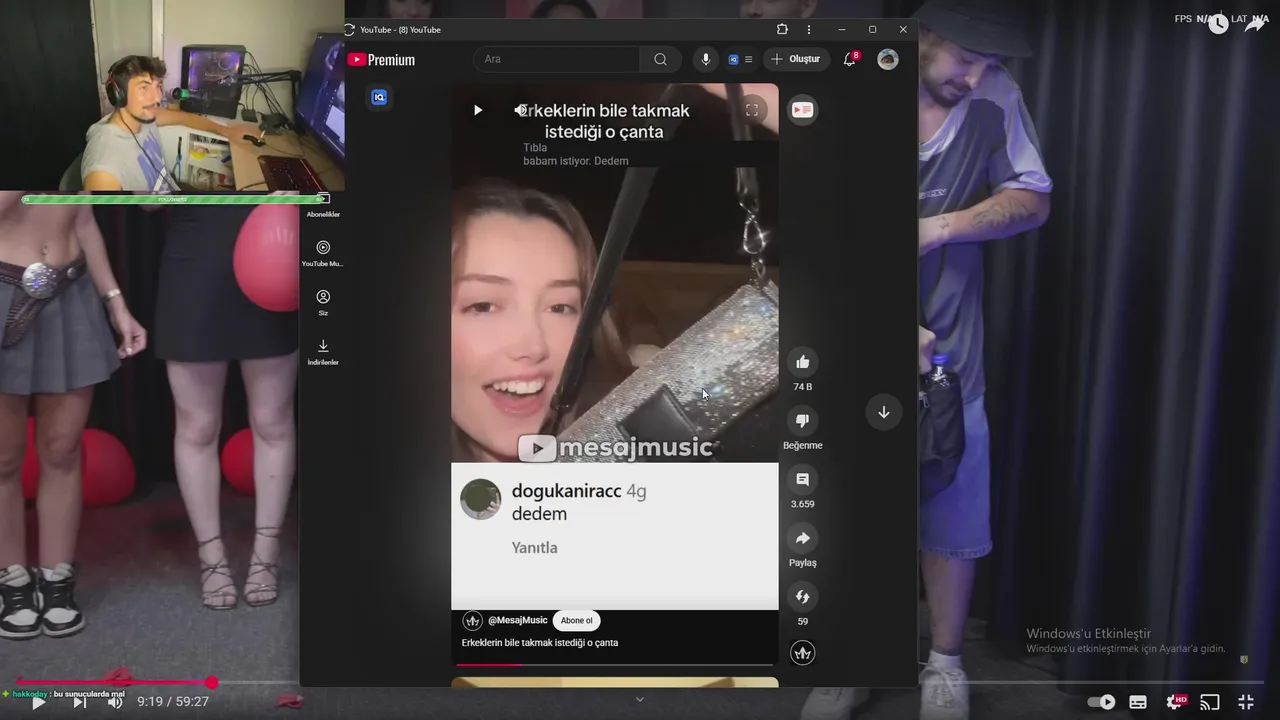
Task: Exit fullscreen on background player
Action: coord(1246,702)
